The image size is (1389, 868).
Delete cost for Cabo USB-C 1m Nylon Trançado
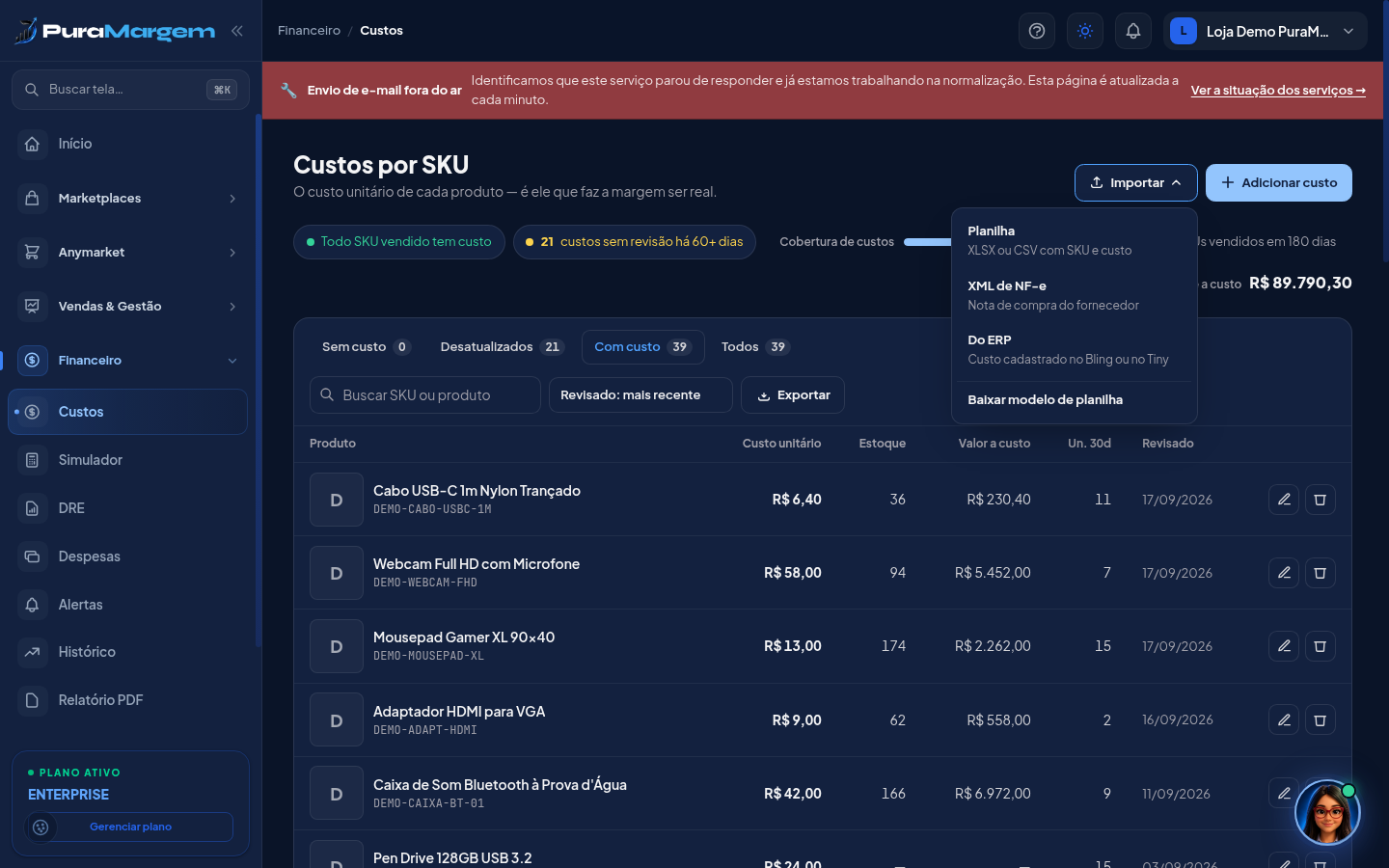(x=1321, y=500)
